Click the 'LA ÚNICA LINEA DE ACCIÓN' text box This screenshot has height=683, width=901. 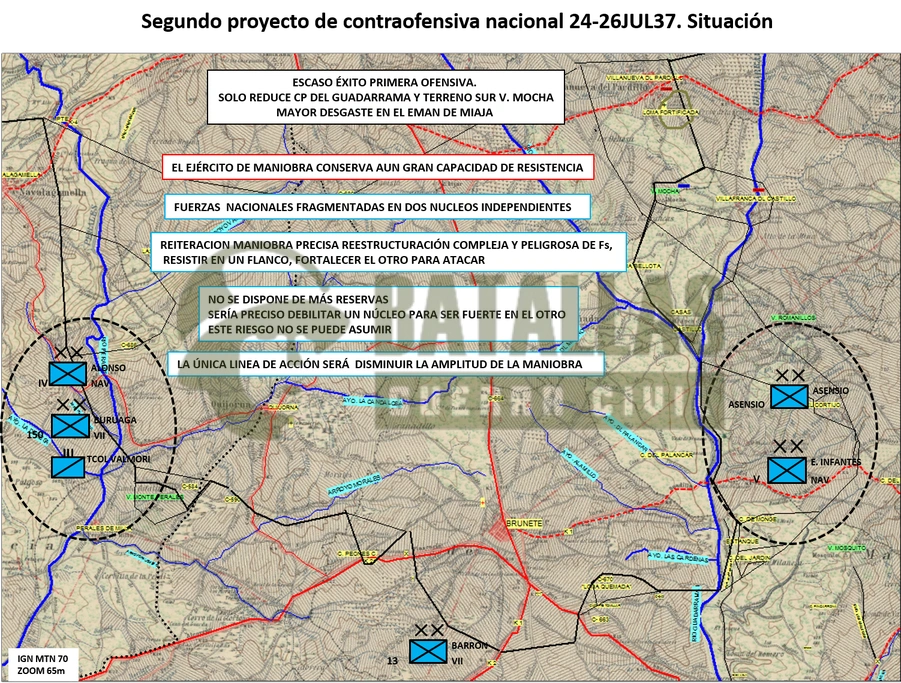(x=386, y=364)
